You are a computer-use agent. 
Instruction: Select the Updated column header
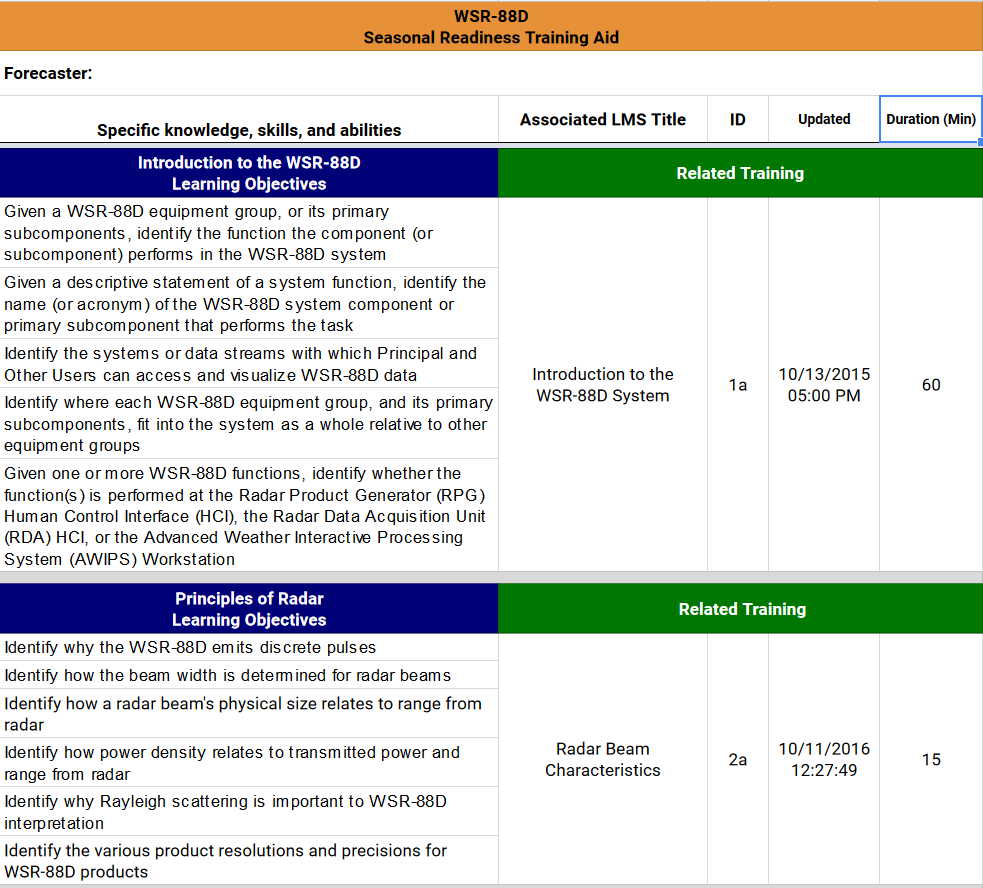click(823, 119)
